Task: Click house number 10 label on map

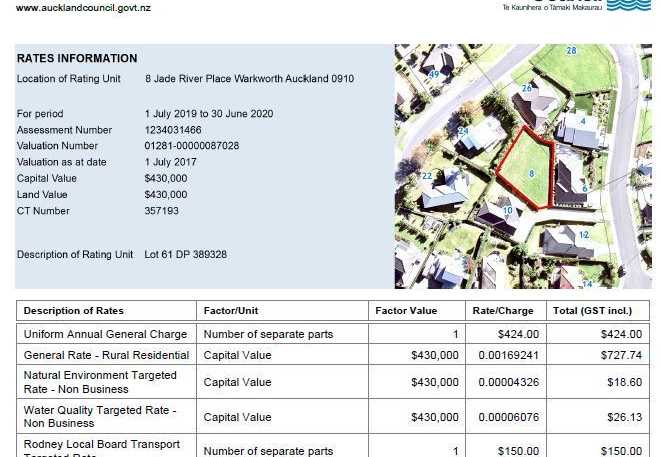Action: coord(507,210)
